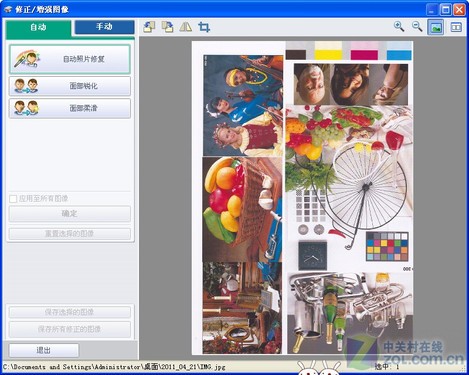The image size is (469, 375).
Task: Switch to the 手动 tab
Action: (104, 27)
